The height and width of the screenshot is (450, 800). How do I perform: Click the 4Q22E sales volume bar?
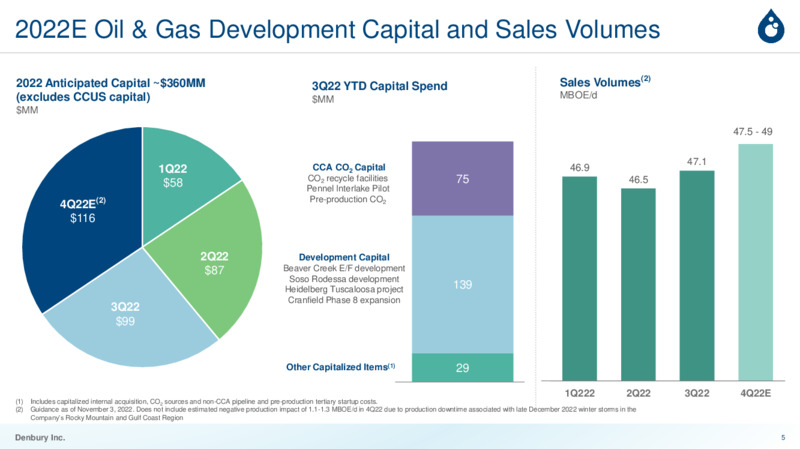[x=756, y=262]
